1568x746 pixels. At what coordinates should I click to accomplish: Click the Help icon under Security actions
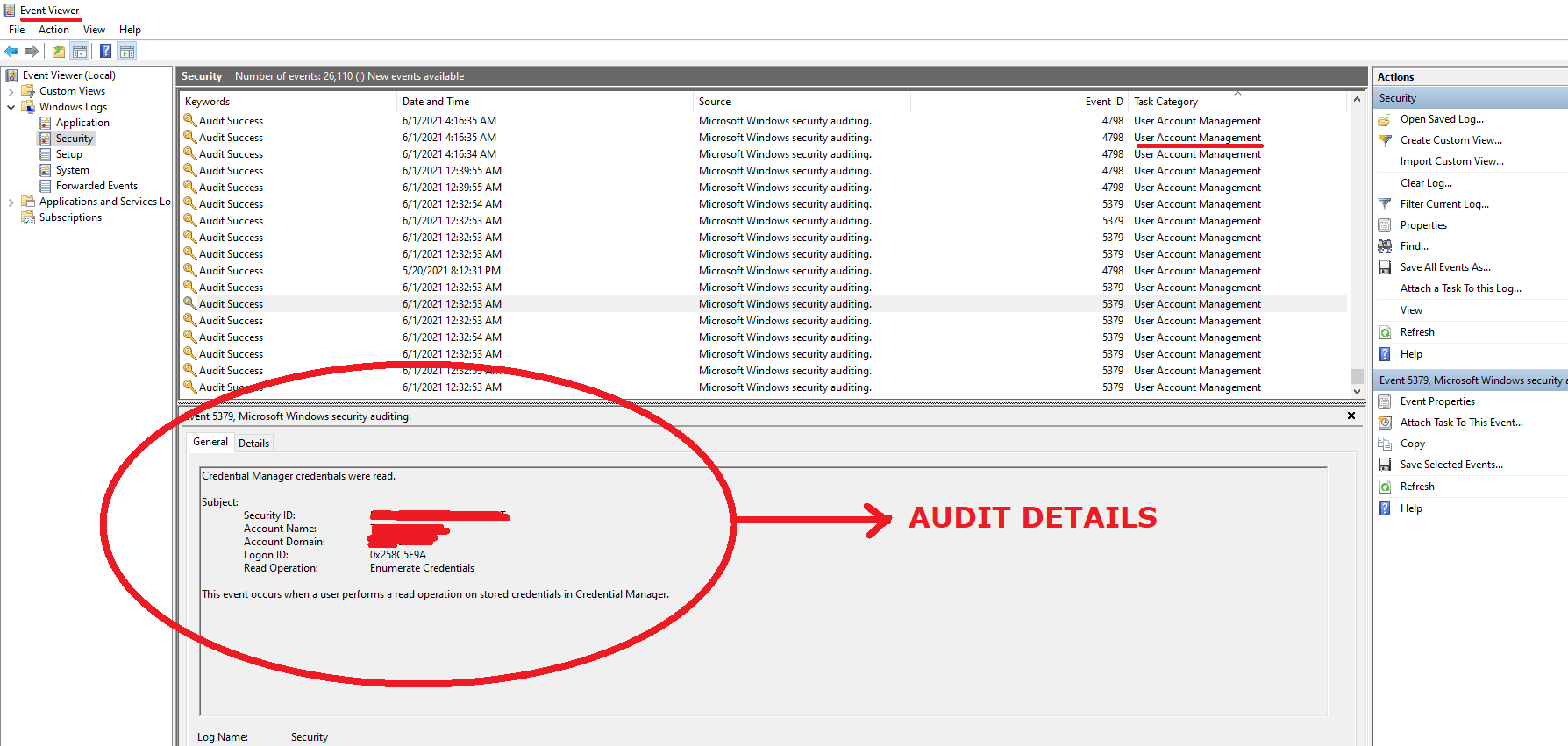click(1385, 354)
